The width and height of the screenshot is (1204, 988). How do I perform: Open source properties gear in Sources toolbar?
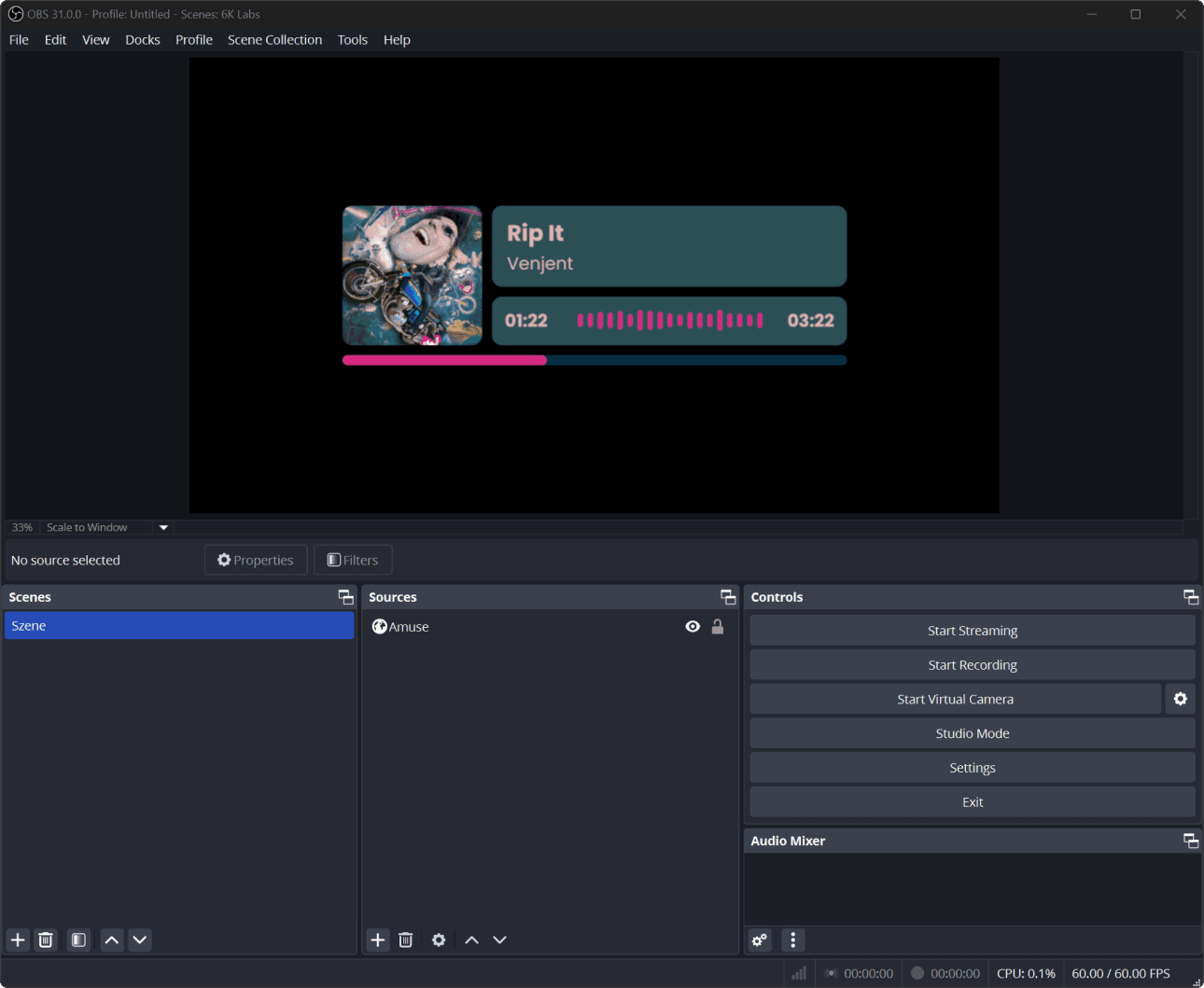pos(439,939)
